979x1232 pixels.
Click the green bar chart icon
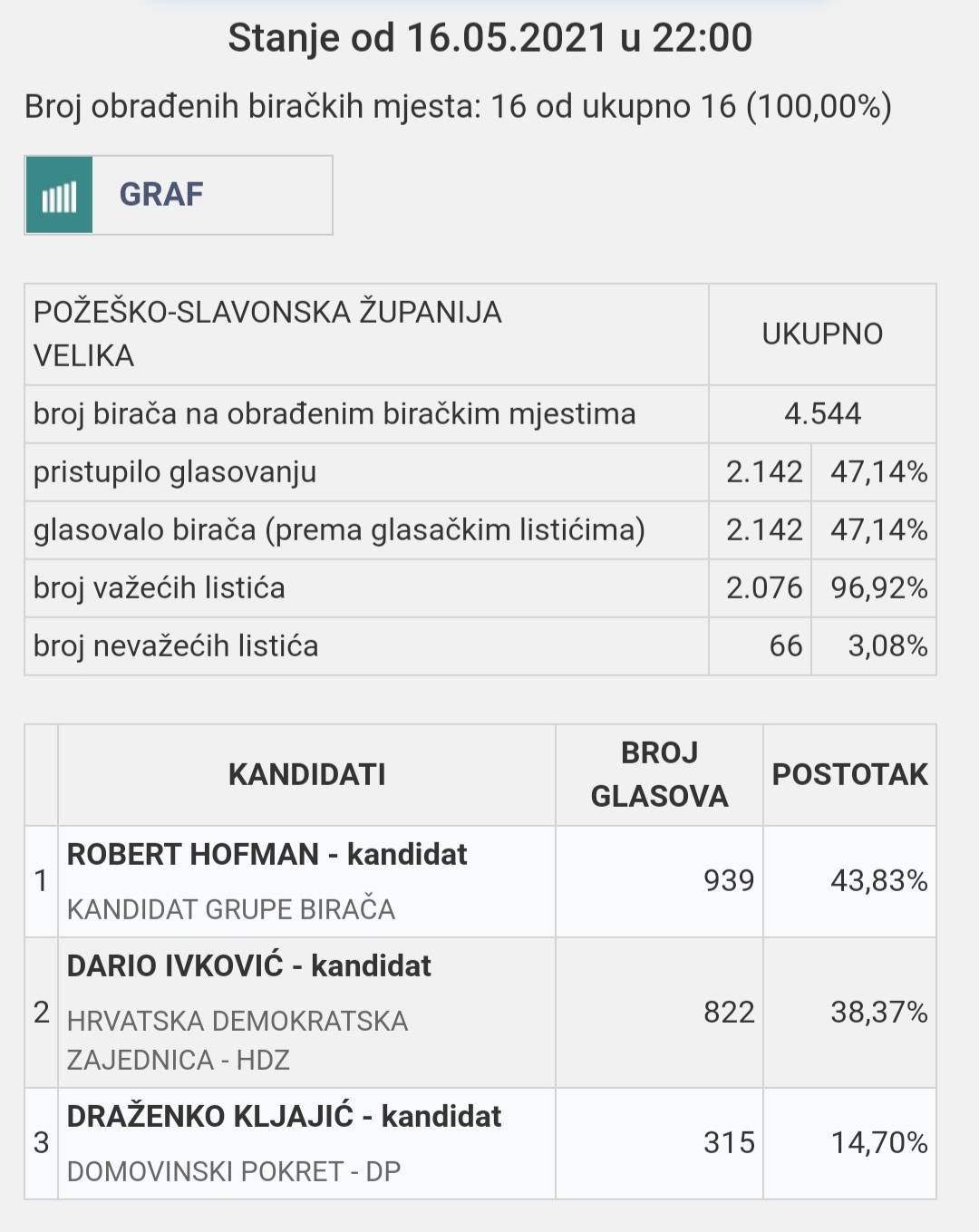point(59,195)
